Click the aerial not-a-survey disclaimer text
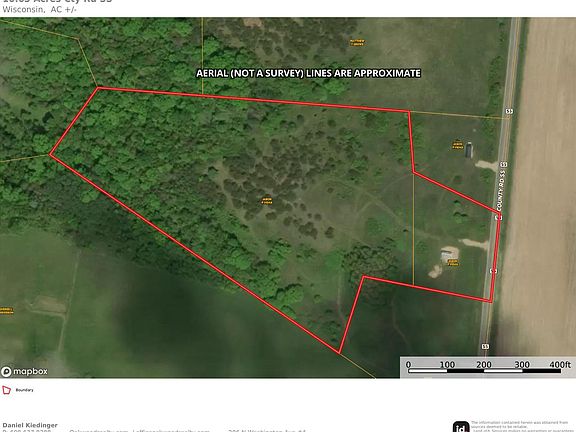The height and width of the screenshot is (432, 576). tap(309, 73)
